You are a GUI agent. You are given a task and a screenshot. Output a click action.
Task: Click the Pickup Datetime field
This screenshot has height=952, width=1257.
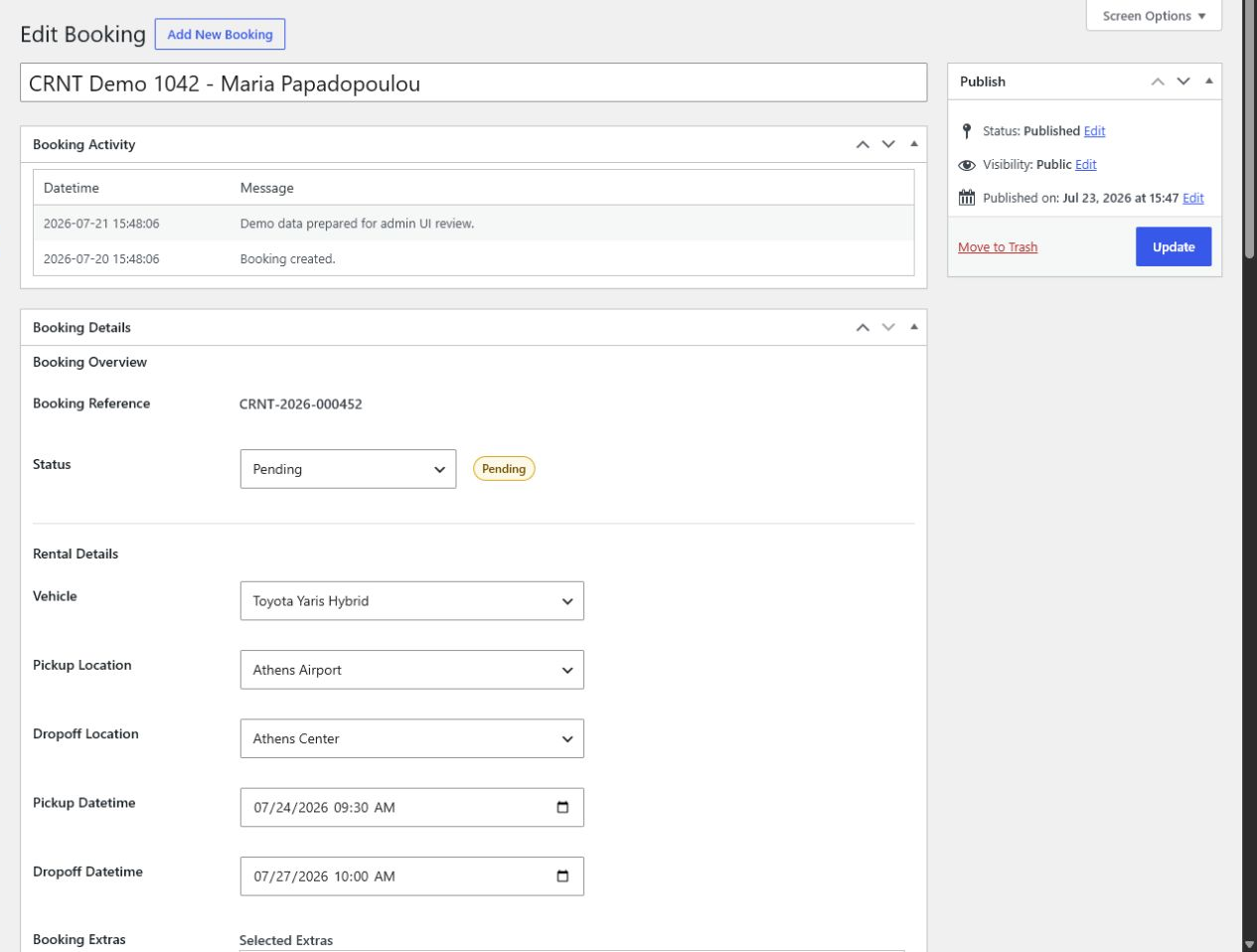coord(411,807)
